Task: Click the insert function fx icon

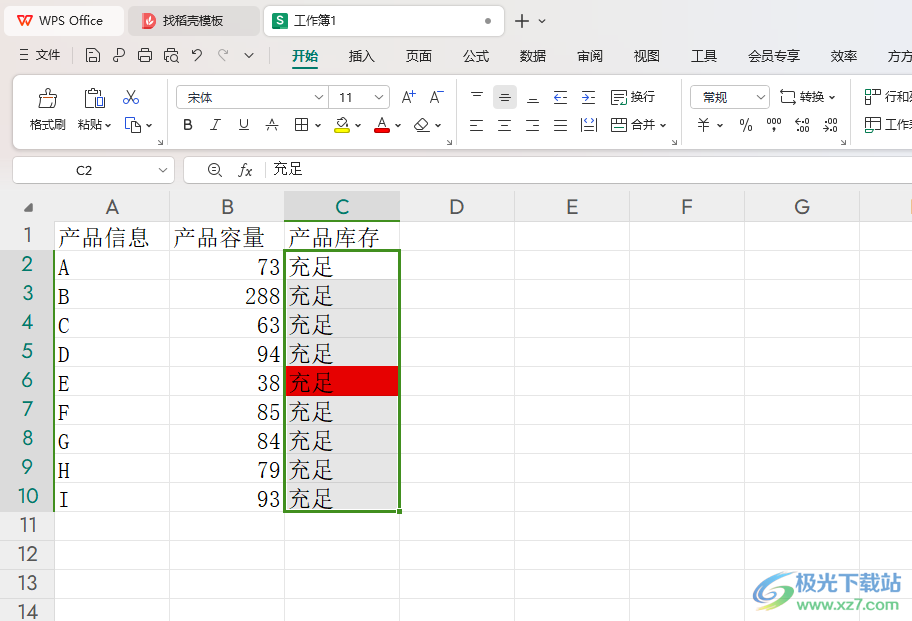Action: pyautogui.click(x=245, y=170)
